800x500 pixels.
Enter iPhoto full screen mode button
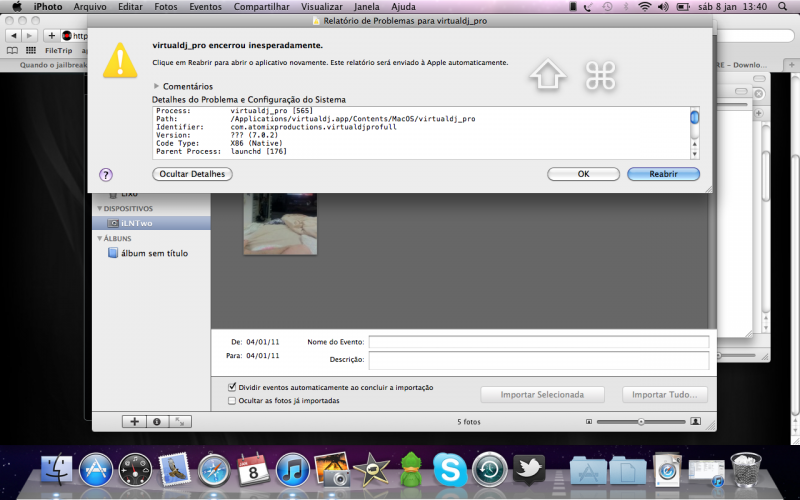[180, 421]
